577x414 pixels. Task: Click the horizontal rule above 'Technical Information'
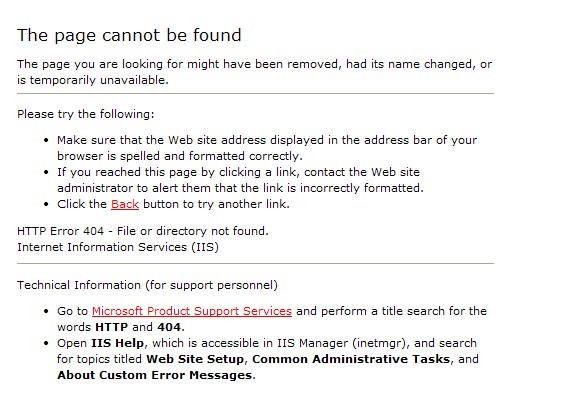pyautogui.click(x=255, y=263)
